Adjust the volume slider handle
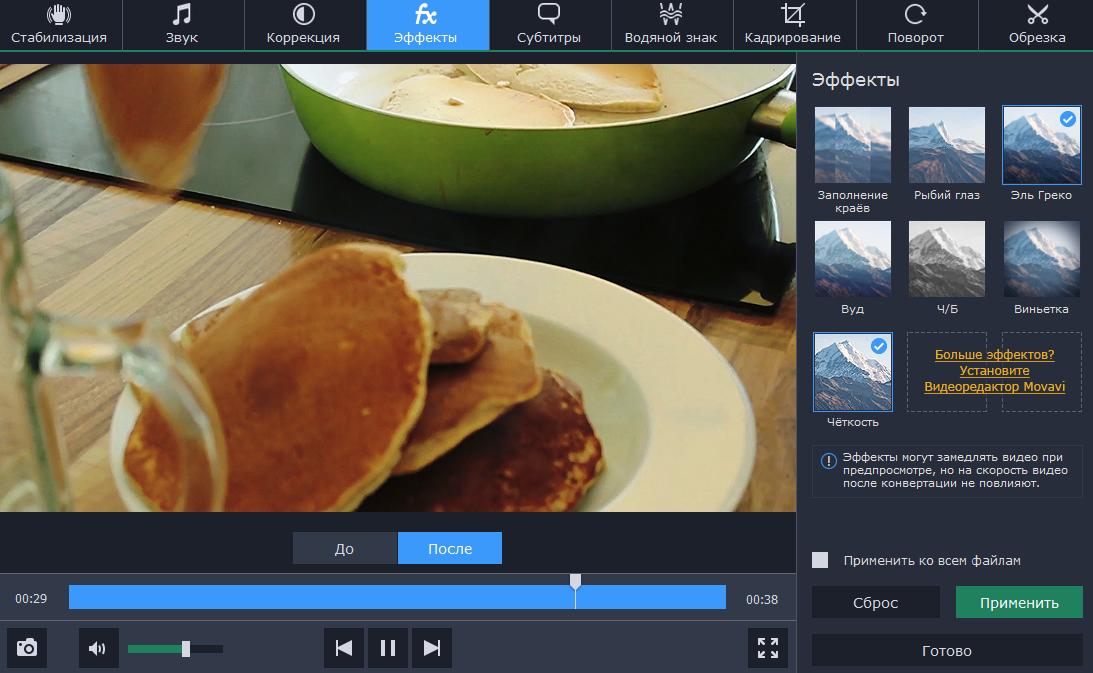Viewport: 1093px width, 673px height. pyautogui.click(x=186, y=649)
